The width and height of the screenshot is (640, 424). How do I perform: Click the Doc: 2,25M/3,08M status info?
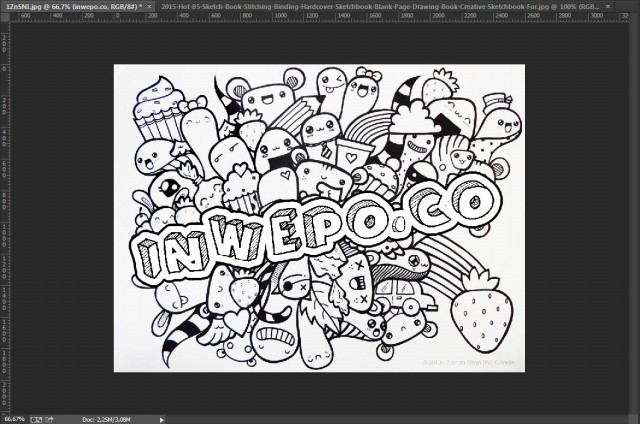pyautogui.click(x=106, y=420)
